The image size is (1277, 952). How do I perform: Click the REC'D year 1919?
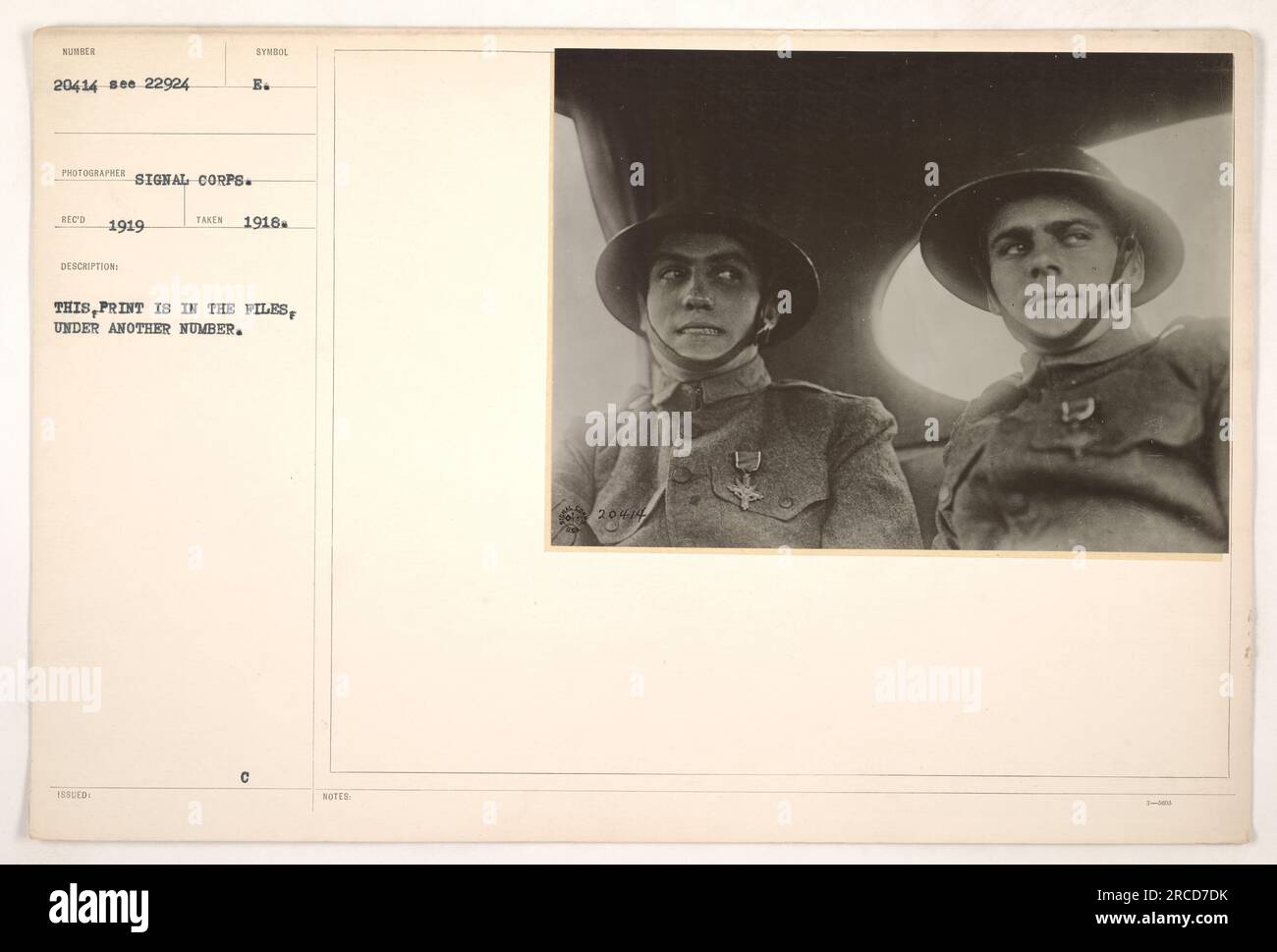129,224
